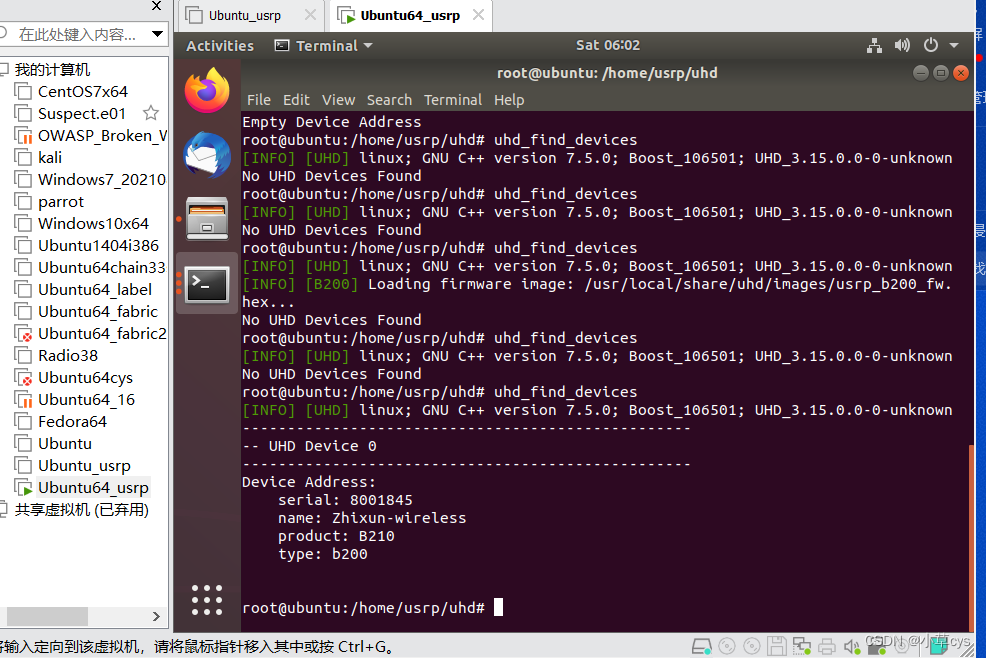Viewport: 986px width, 658px height.
Task: Open Firefox from the Ubuntu dock
Action: click(206, 89)
